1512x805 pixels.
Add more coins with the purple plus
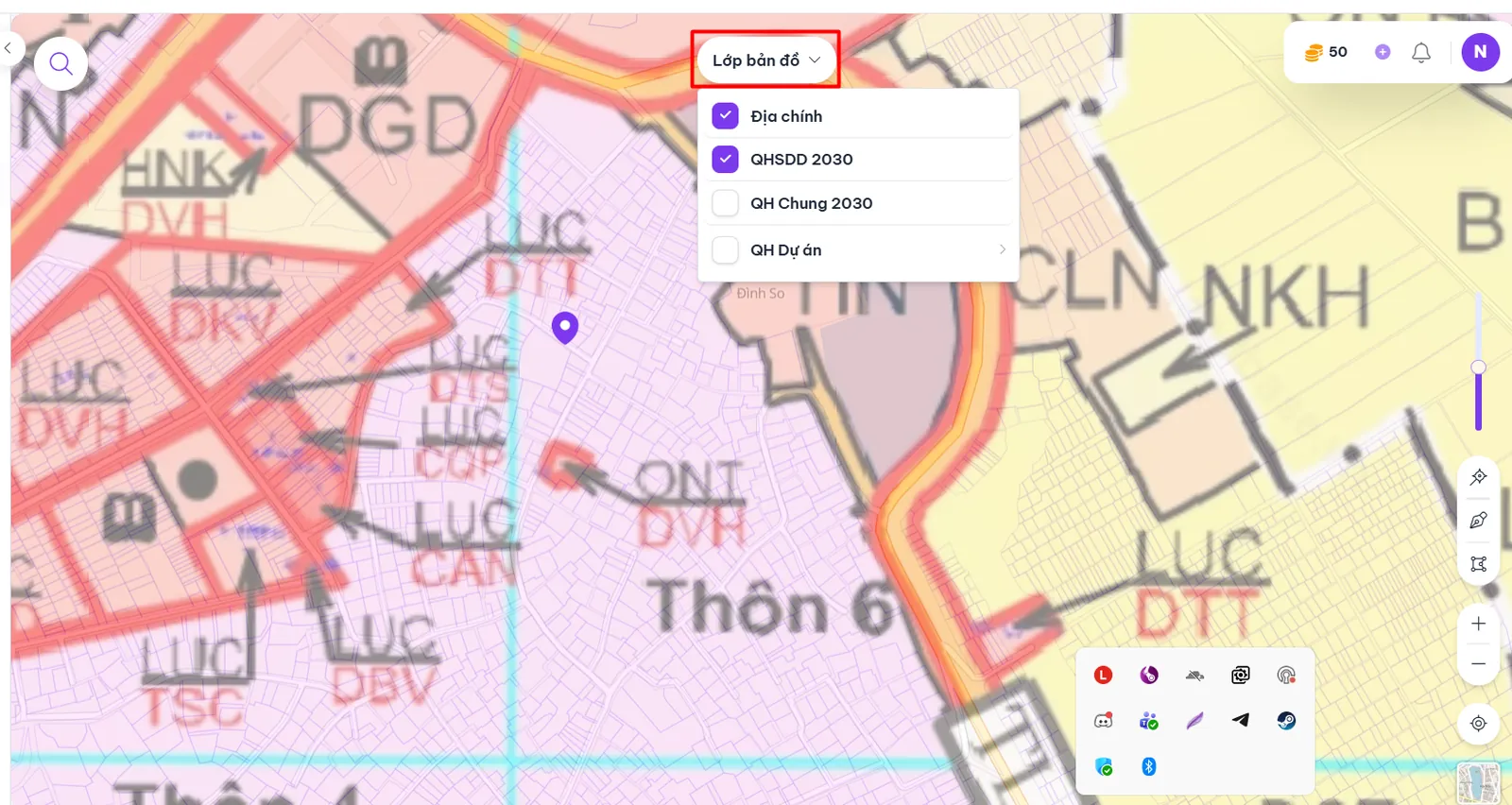tap(1383, 52)
